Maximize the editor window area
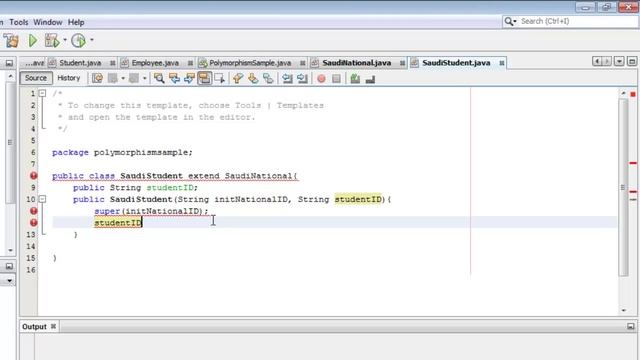The image size is (640, 360). (x=632, y=61)
